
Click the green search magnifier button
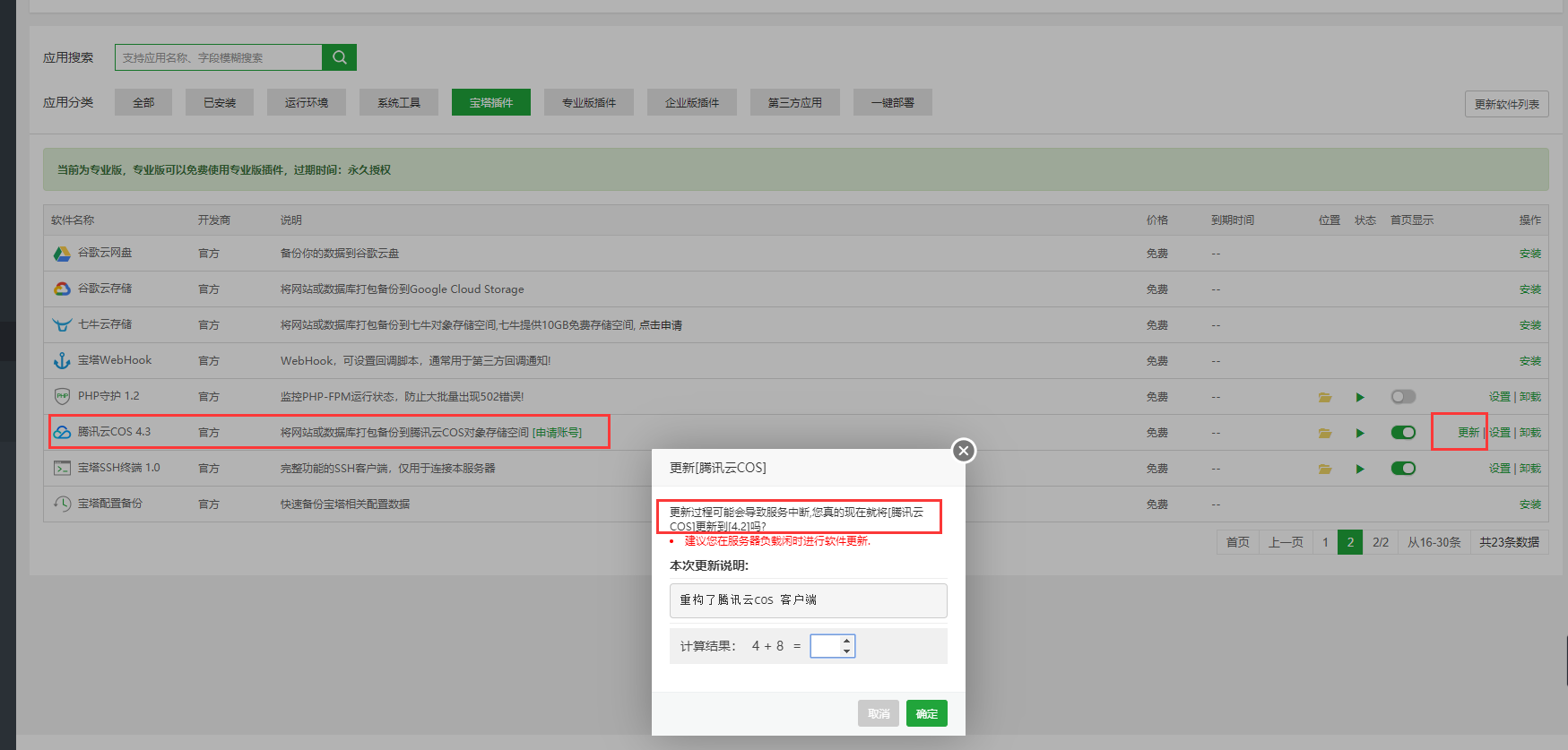(x=339, y=57)
